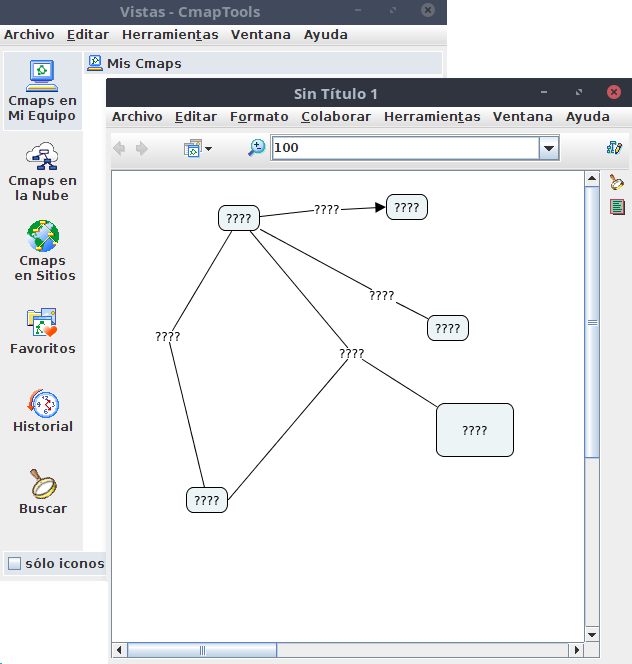The height and width of the screenshot is (664, 632).
Task: Open the Colaborar menu
Action: [335, 117]
